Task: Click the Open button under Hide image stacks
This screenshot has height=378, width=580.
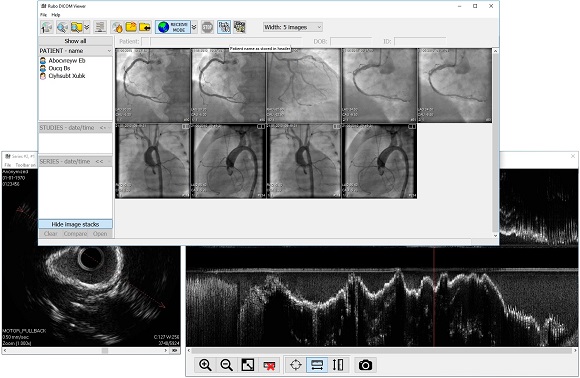Action: click(100, 234)
